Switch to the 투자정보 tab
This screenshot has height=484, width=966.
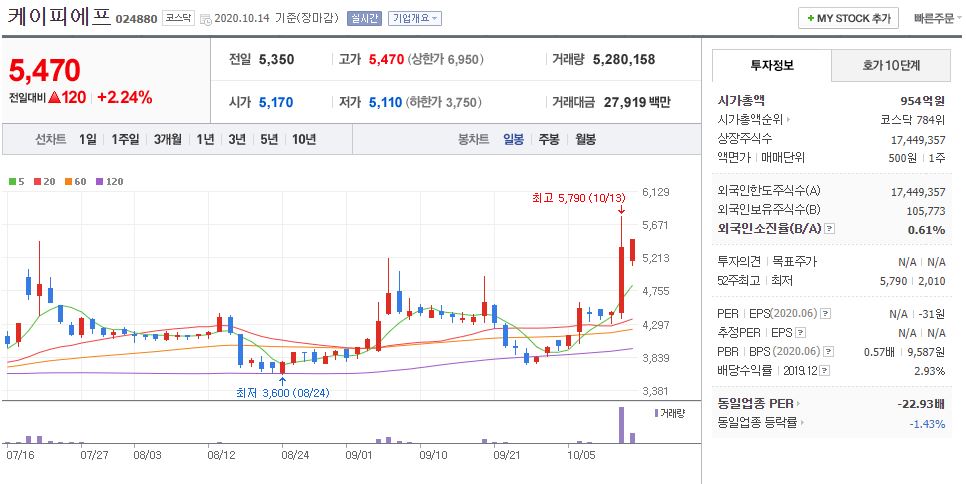(772, 65)
